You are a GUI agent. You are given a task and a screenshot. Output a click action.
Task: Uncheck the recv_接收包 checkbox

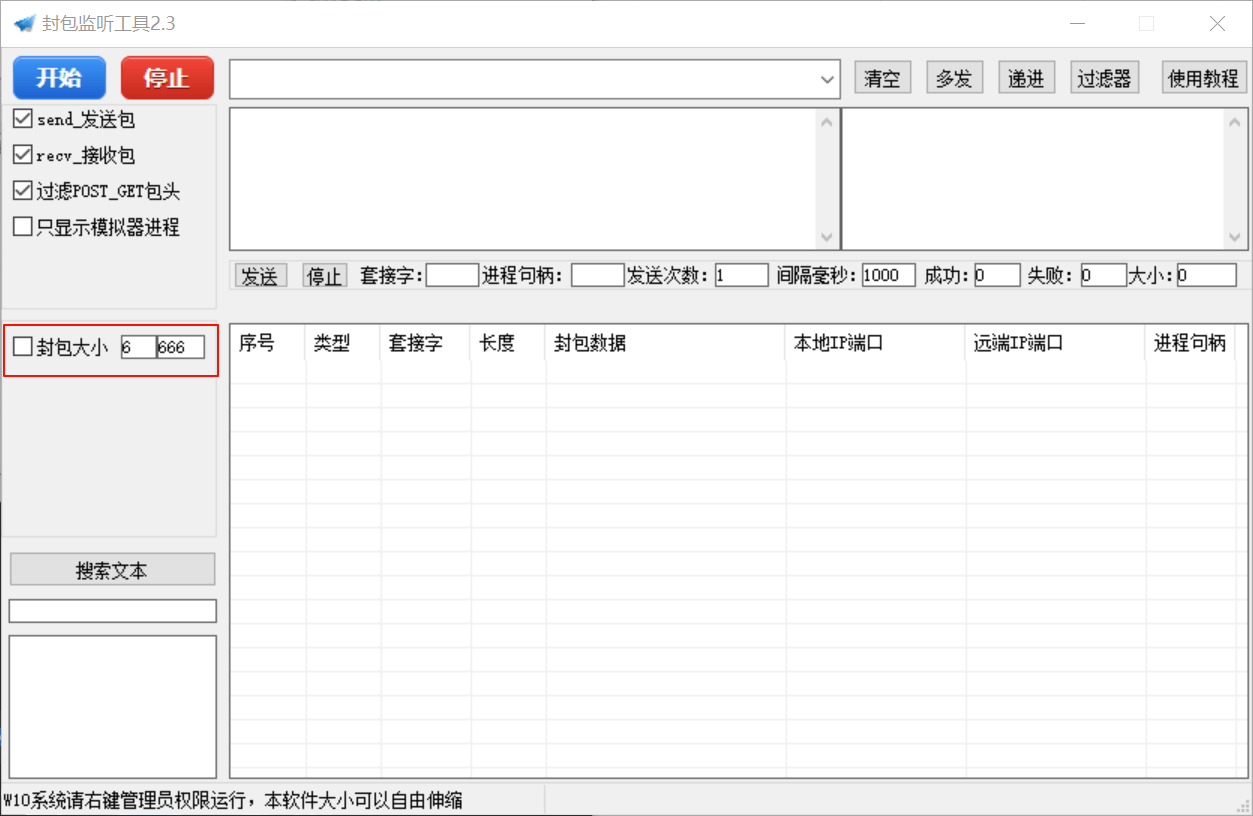22,155
